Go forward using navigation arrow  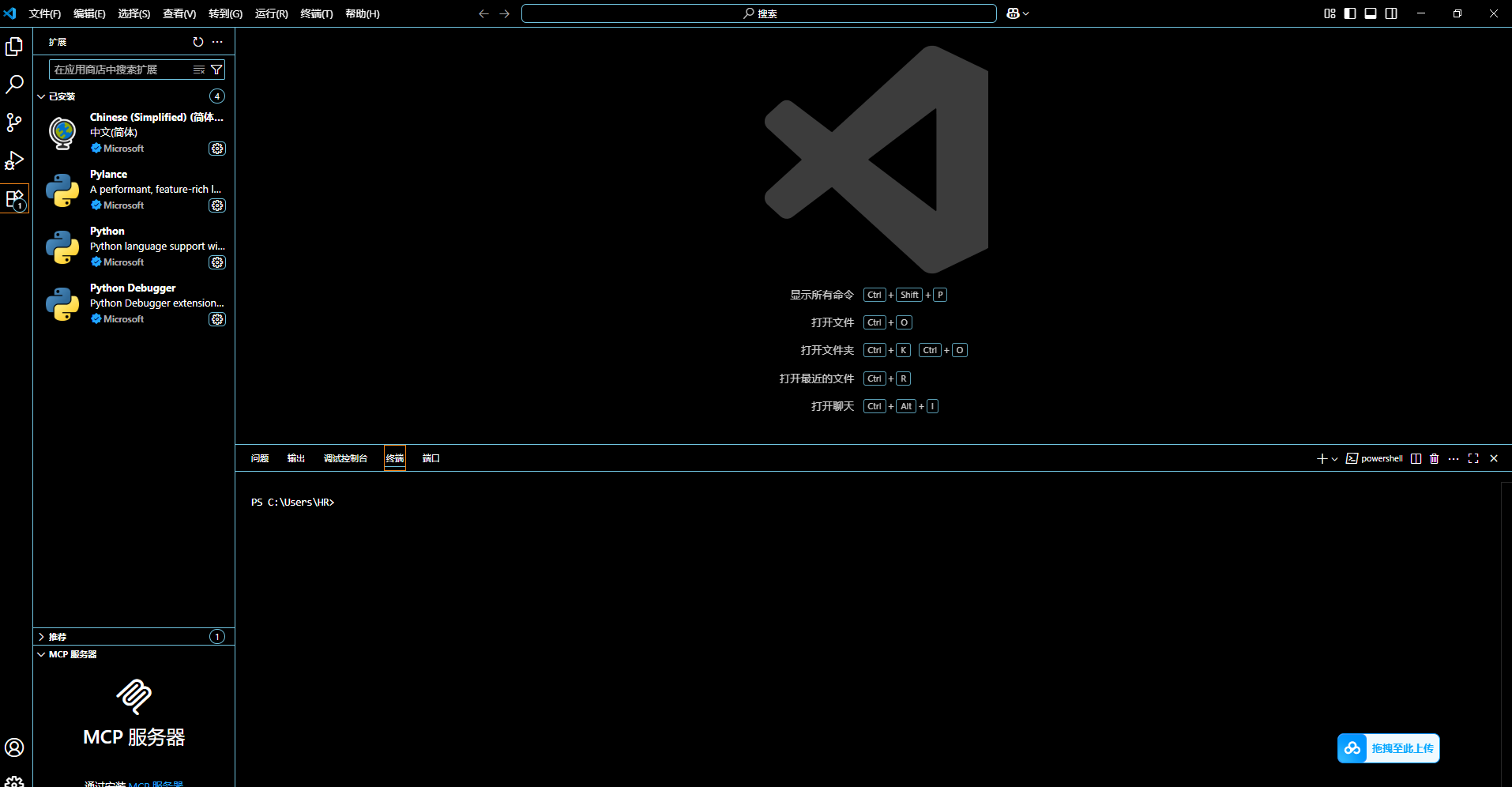[x=505, y=13]
